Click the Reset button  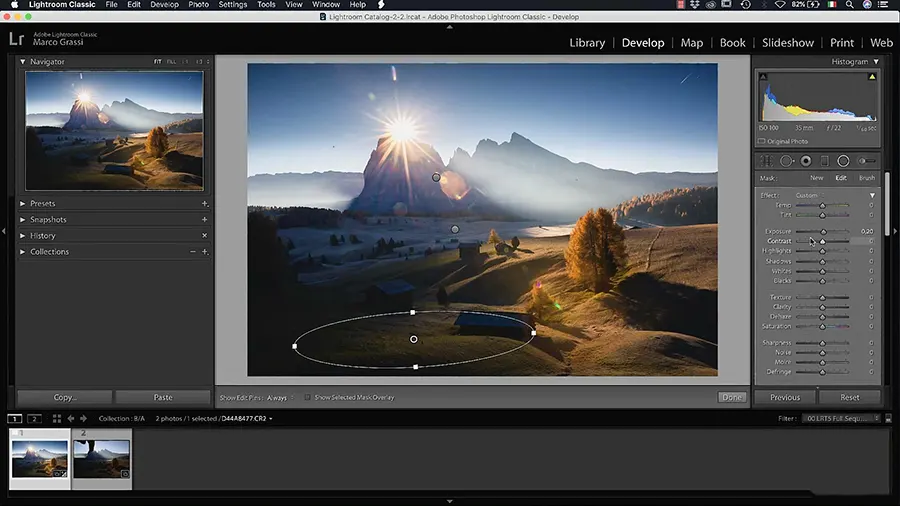849,397
